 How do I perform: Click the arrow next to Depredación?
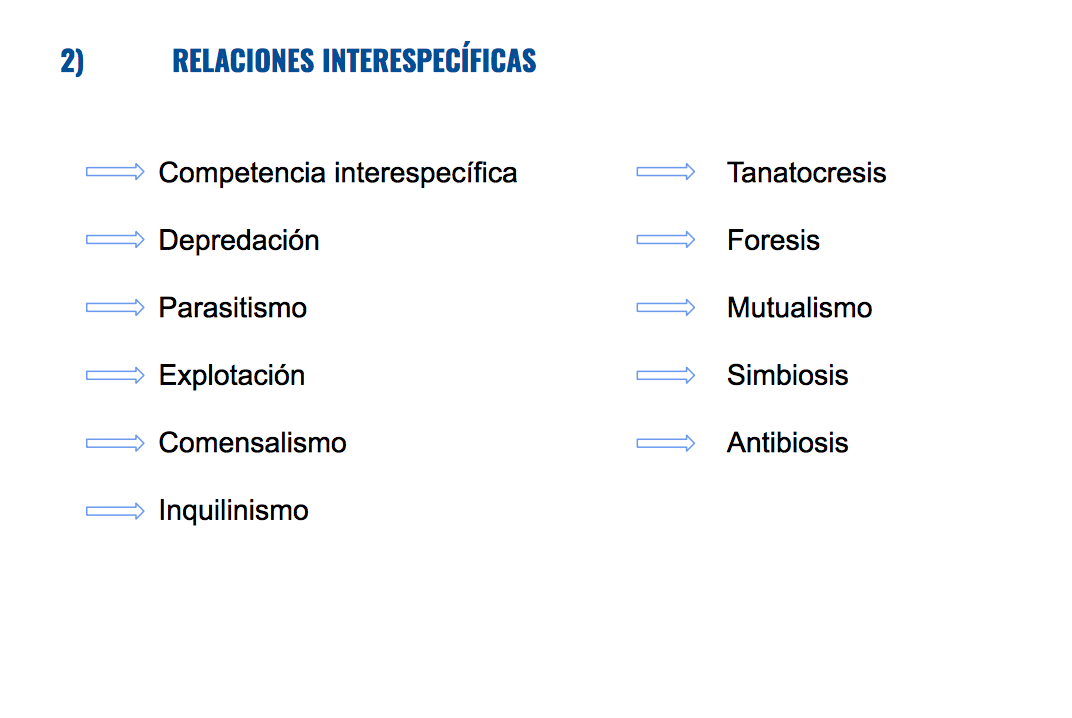pos(115,239)
